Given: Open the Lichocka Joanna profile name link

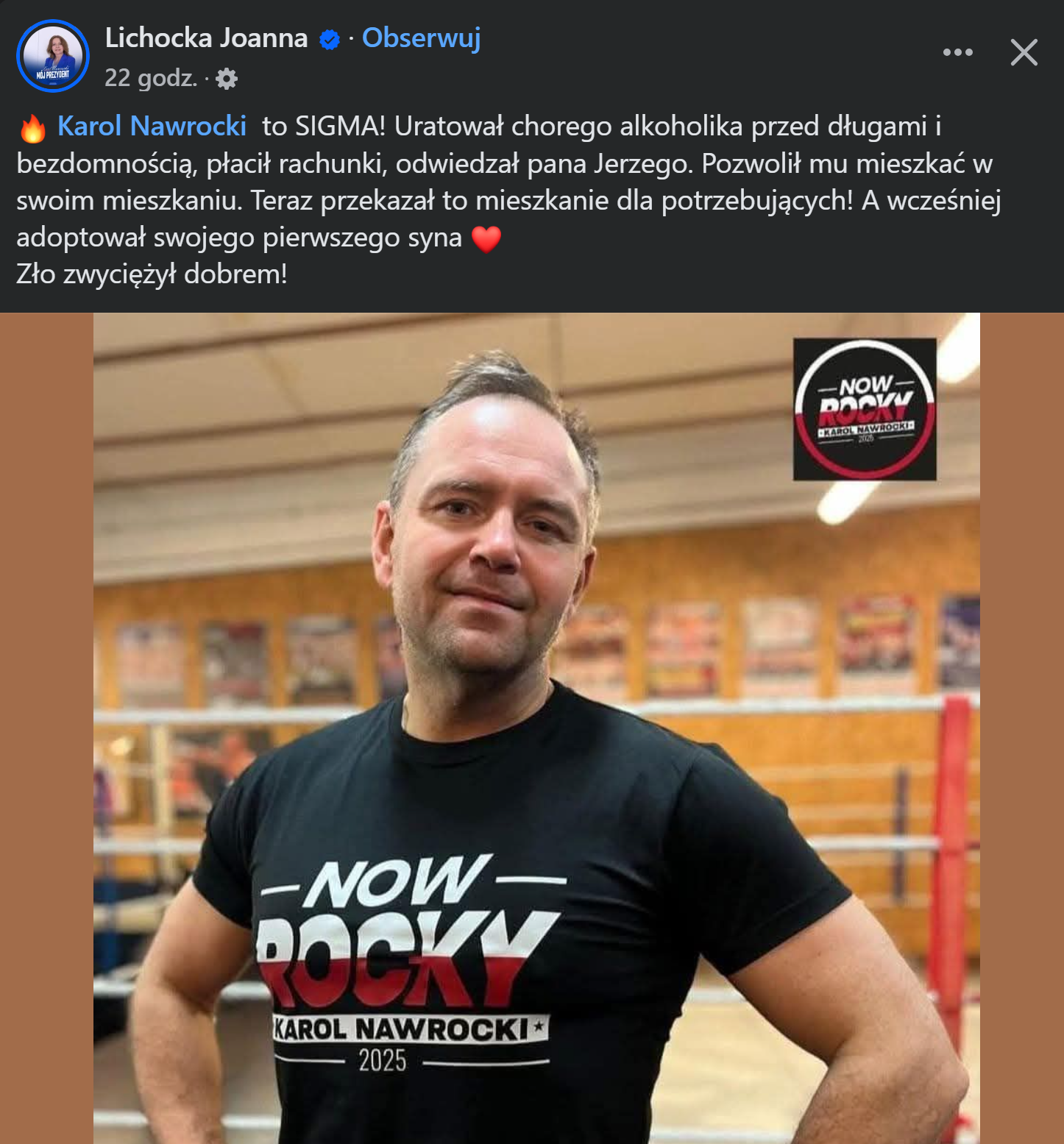Looking at the screenshot, I should coord(206,38).
